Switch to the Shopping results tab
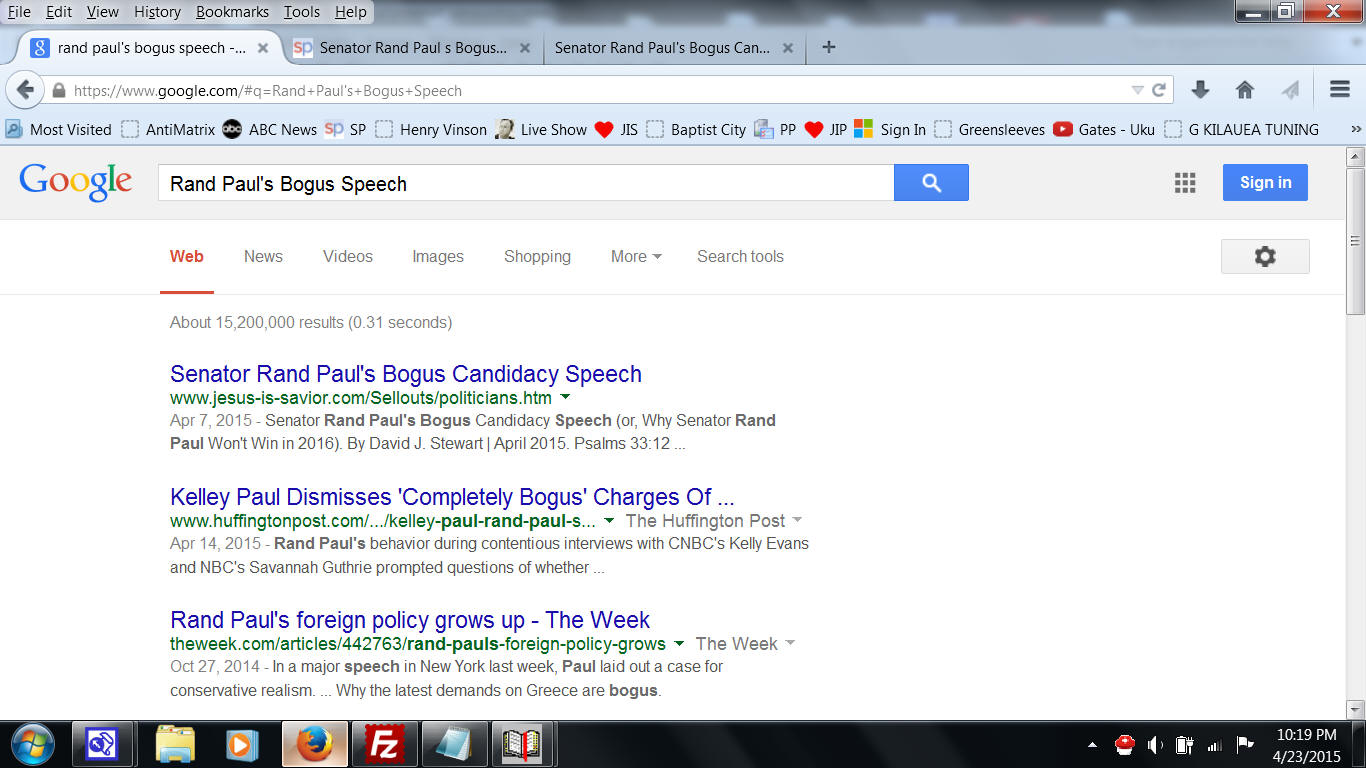This screenshot has height=768, width=1366. click(537, 257)
